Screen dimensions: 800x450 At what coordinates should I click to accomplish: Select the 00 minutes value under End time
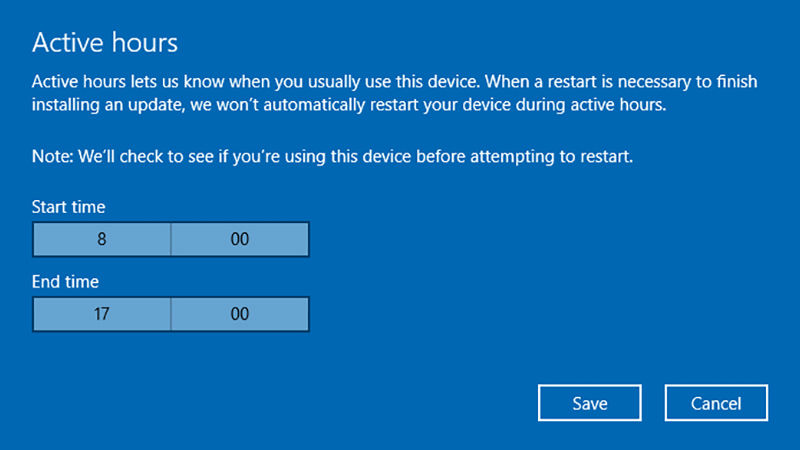240,314
